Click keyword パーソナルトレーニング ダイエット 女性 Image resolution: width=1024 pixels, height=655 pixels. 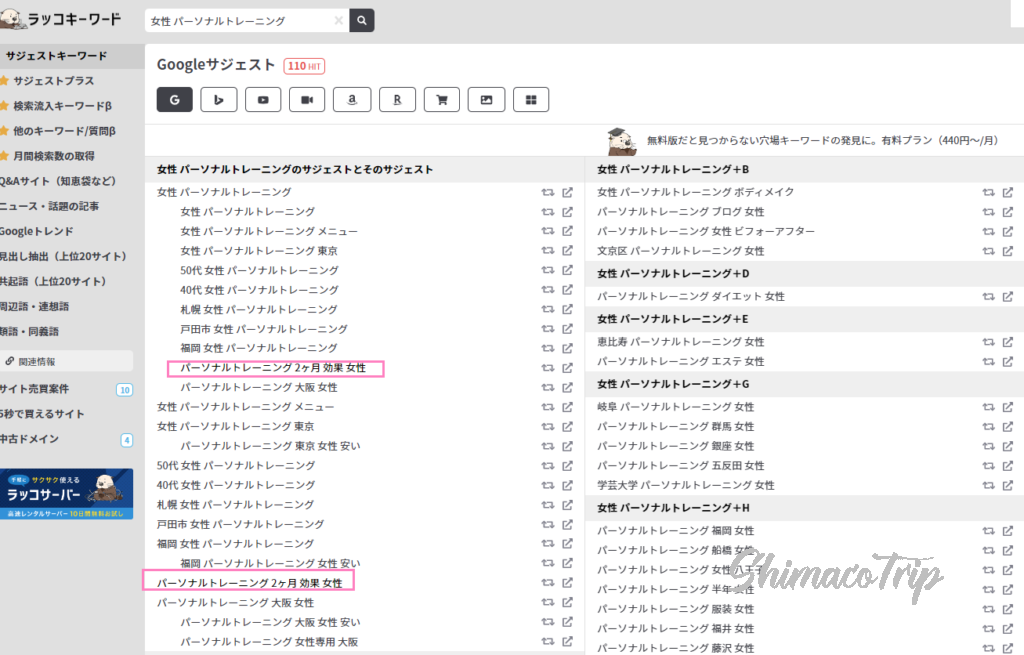(x=691, y=296)
